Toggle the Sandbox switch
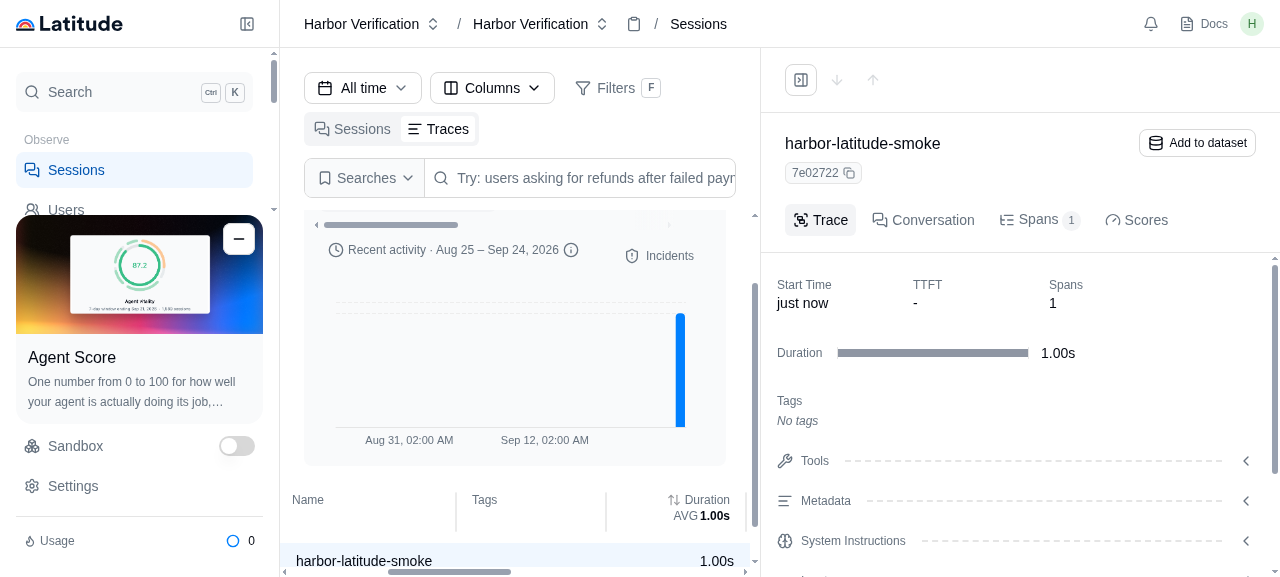Image resolution: width=1280 pixels, height=577 pixels. 237,446
